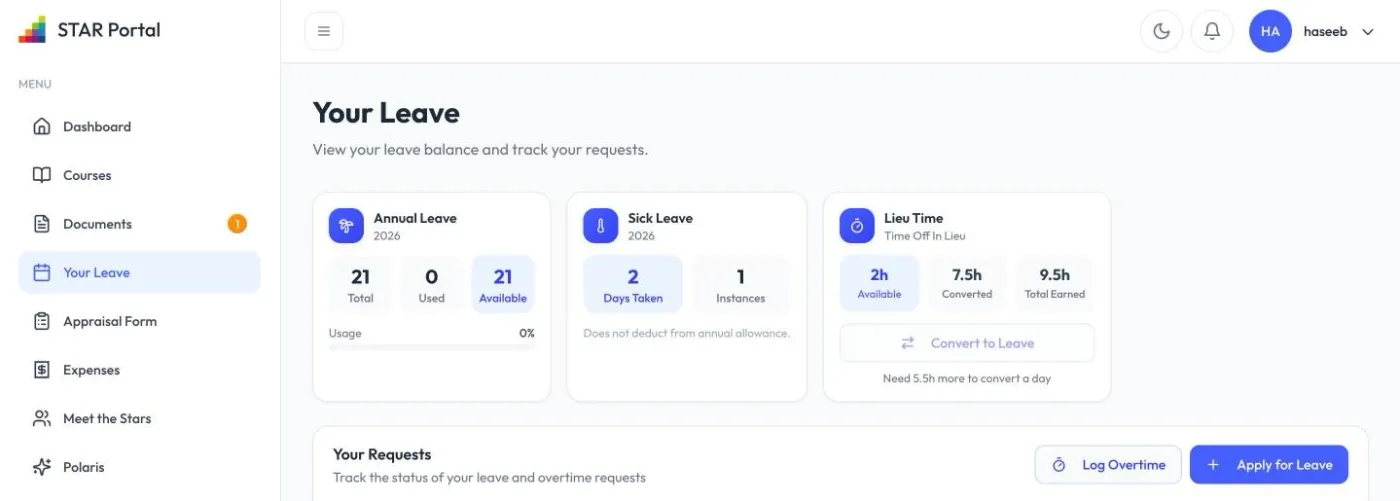Click 'Does not deduct from annual allowance.' note

click(x=687, y=333)
